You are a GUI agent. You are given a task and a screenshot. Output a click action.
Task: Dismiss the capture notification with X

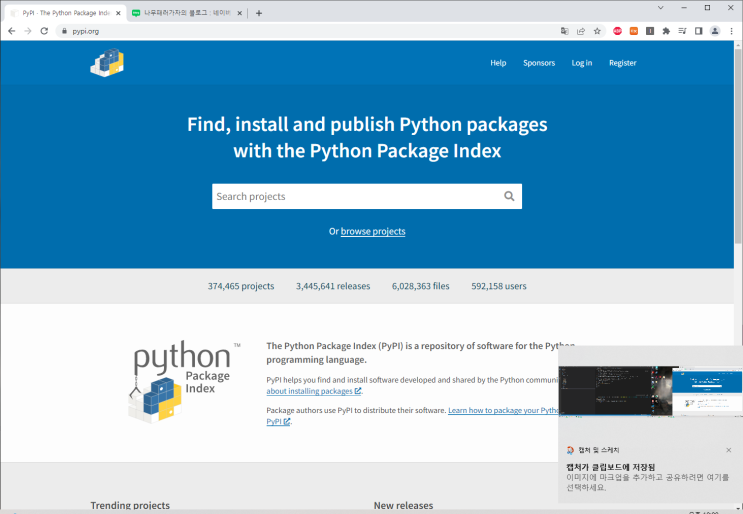coord(728,450)
